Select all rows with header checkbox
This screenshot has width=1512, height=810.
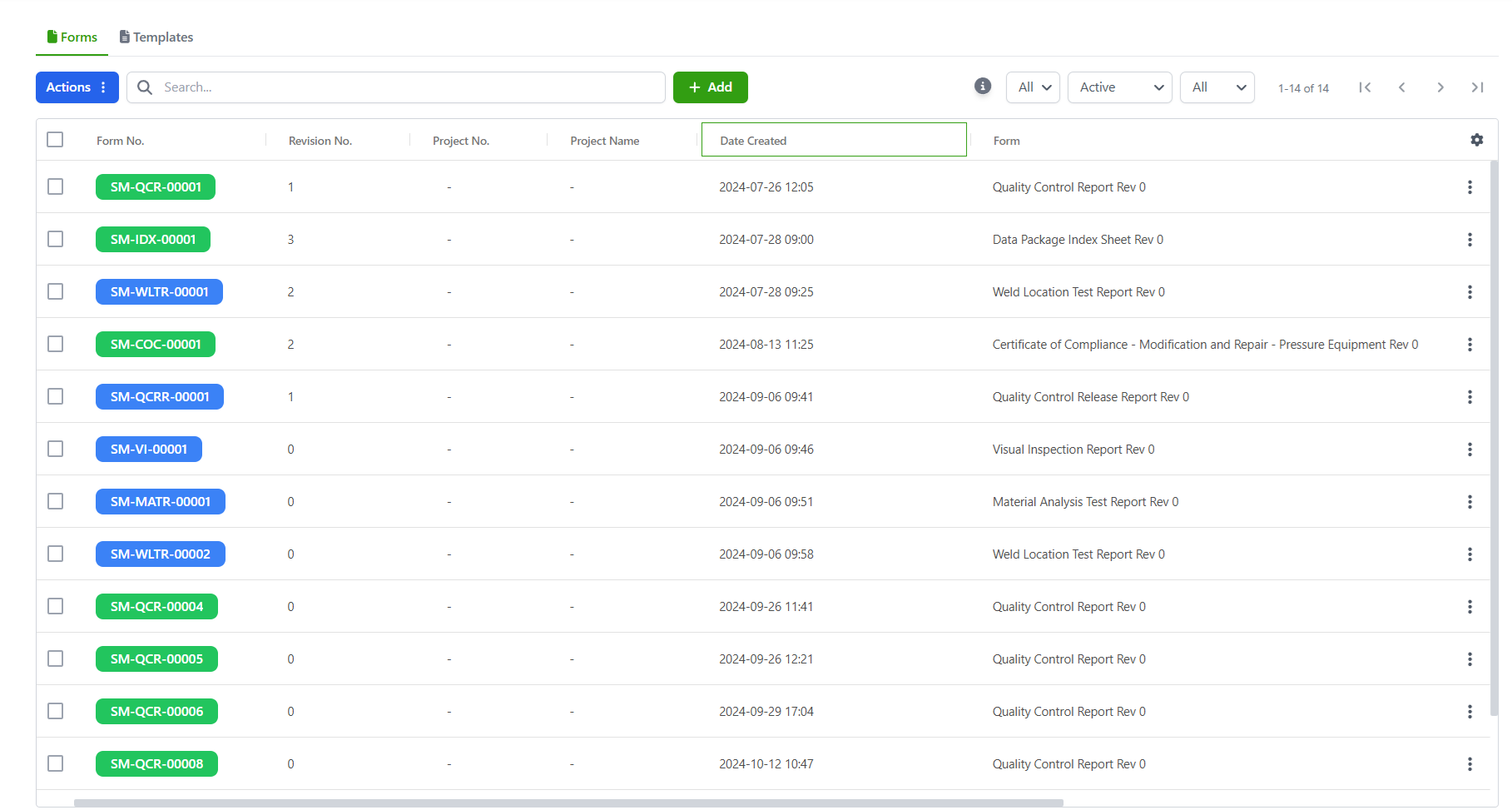click(x=56, y=139)
